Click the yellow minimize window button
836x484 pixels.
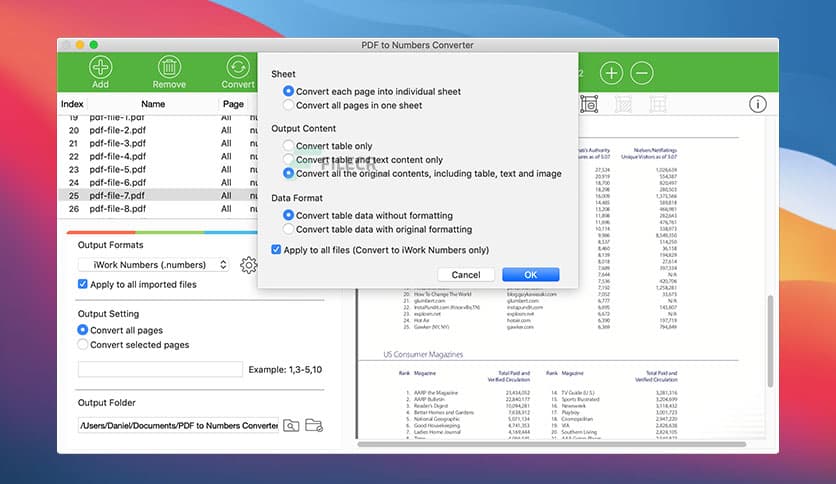80,45
